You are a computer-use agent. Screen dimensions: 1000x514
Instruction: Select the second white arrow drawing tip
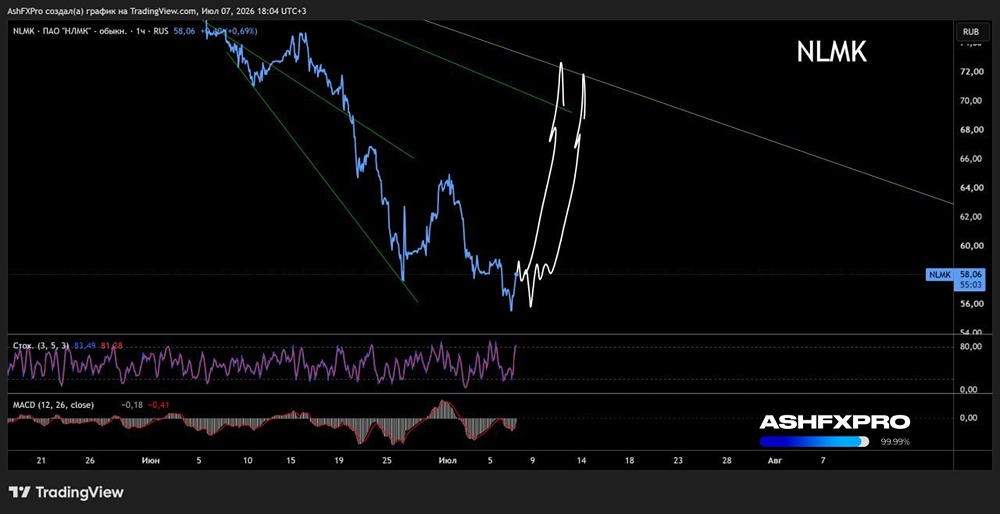(584, 77)
